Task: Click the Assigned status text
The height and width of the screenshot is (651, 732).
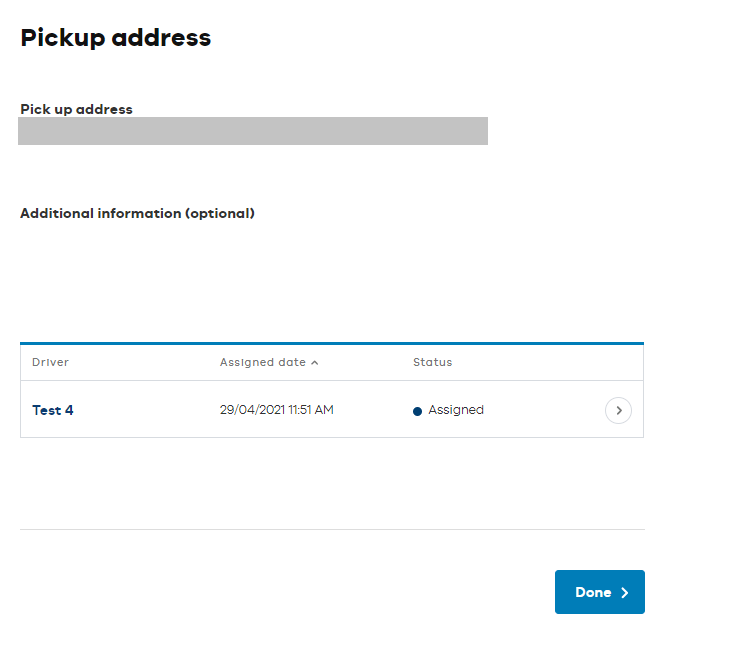Action: click(456, 410)
